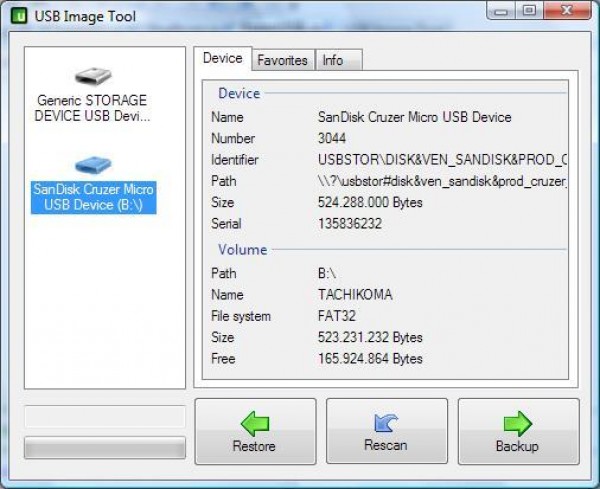Click the Rescan button label
Screen dimensions: 600x489
(386, 445)
